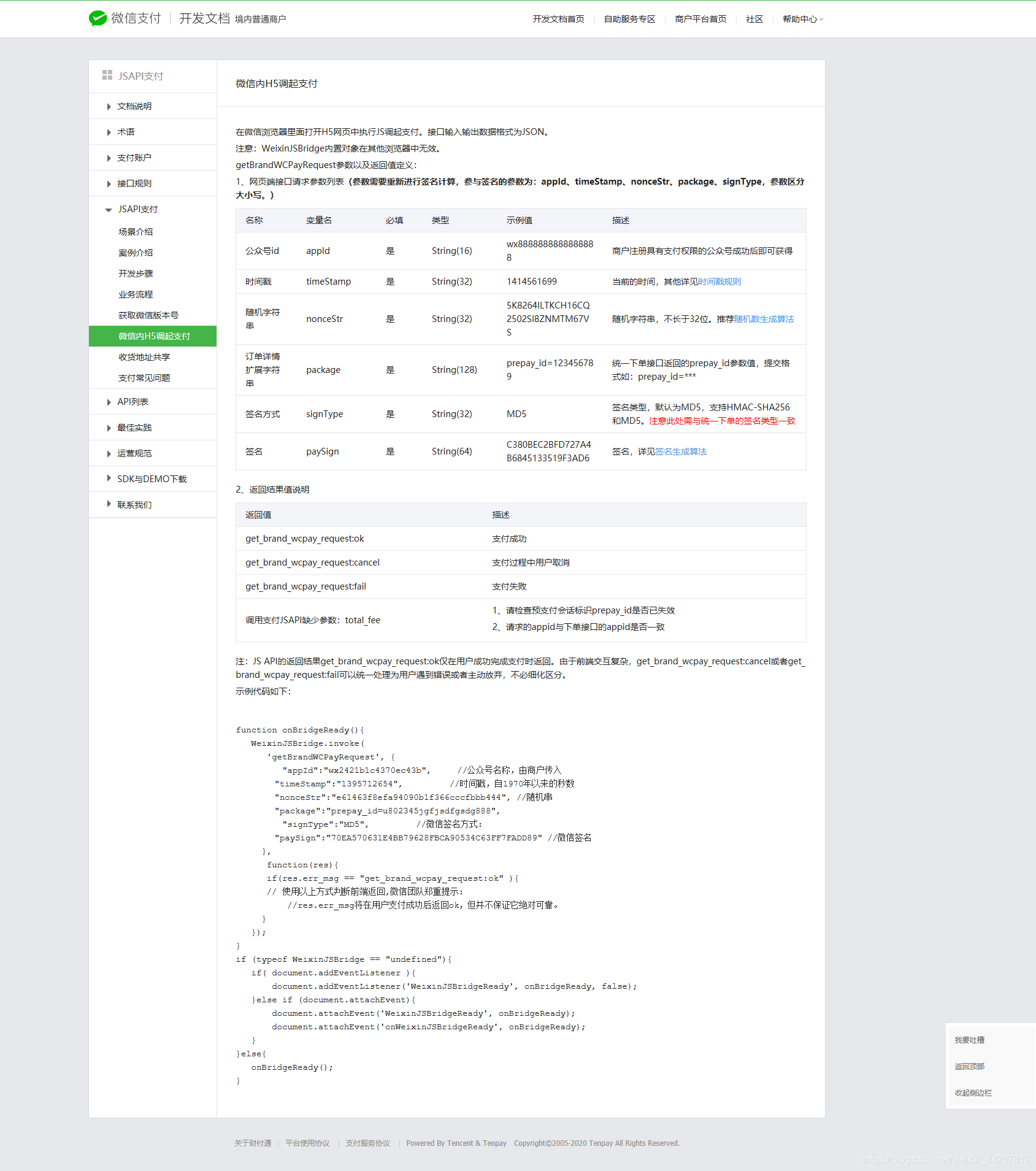Expand the 术语 section arrow

pos(109,132)
